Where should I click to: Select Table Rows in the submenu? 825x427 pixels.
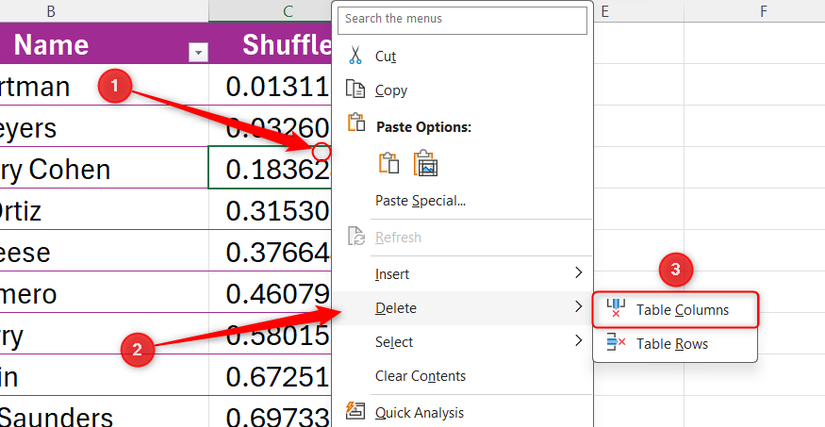pyautogui.click(x=676, y=343)
